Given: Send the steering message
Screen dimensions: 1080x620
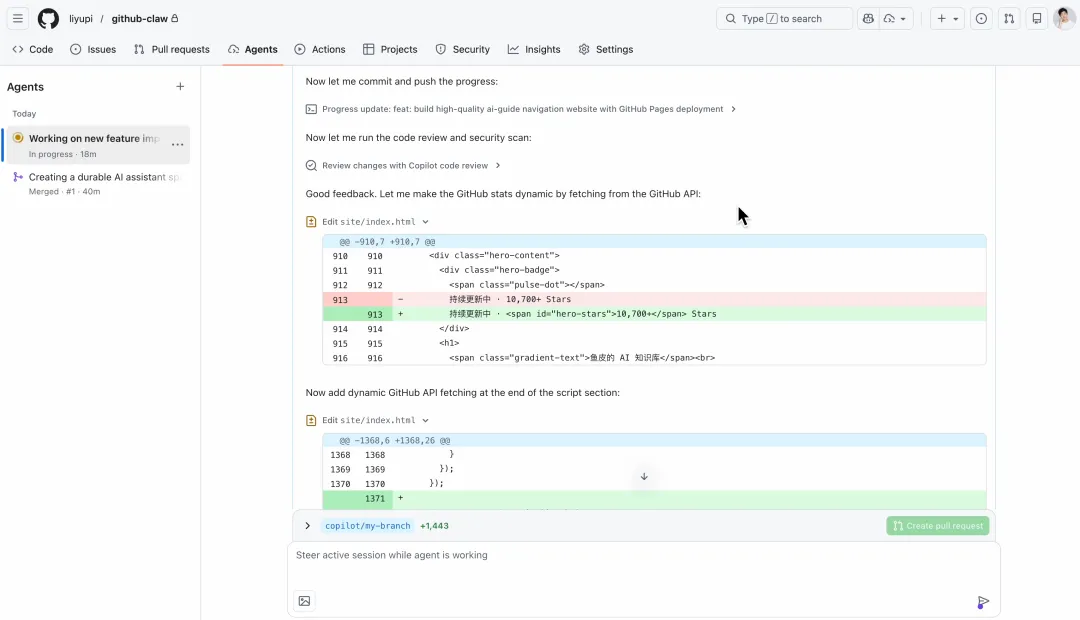Looking at the screenshot, I should pos(983,601).
